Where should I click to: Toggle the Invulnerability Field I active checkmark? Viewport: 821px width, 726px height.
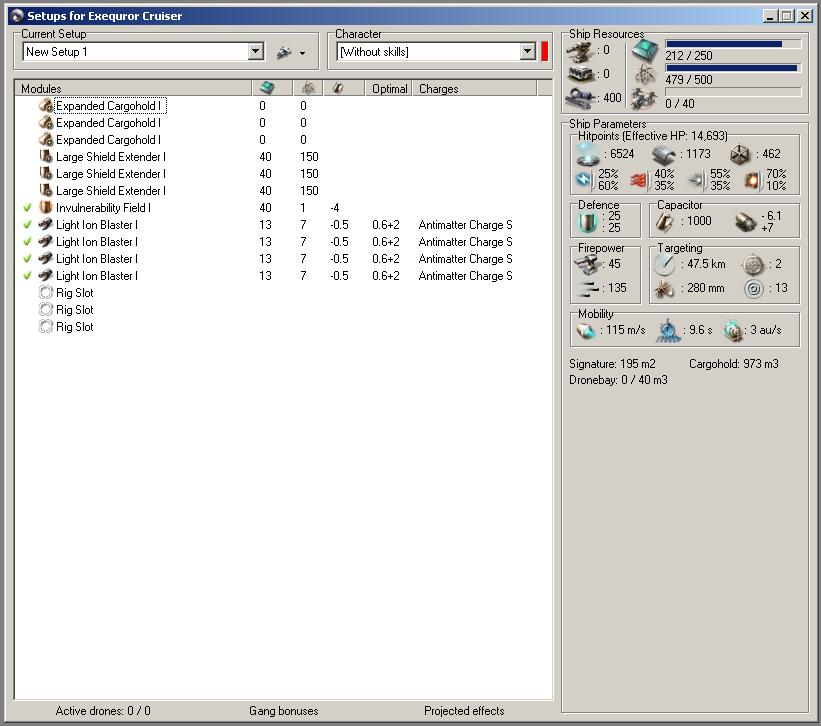[x=27, y=208]
